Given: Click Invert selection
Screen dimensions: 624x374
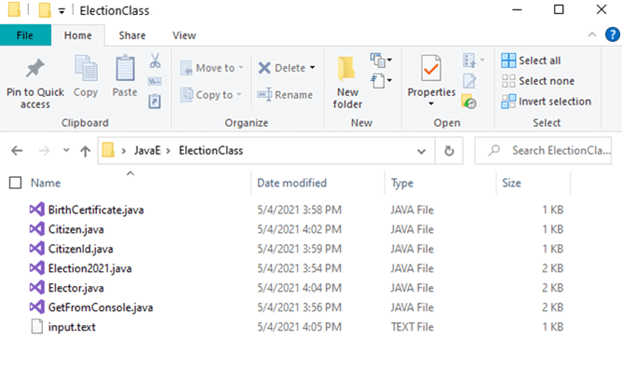Looking at the screenshot, I should point(546,101).
